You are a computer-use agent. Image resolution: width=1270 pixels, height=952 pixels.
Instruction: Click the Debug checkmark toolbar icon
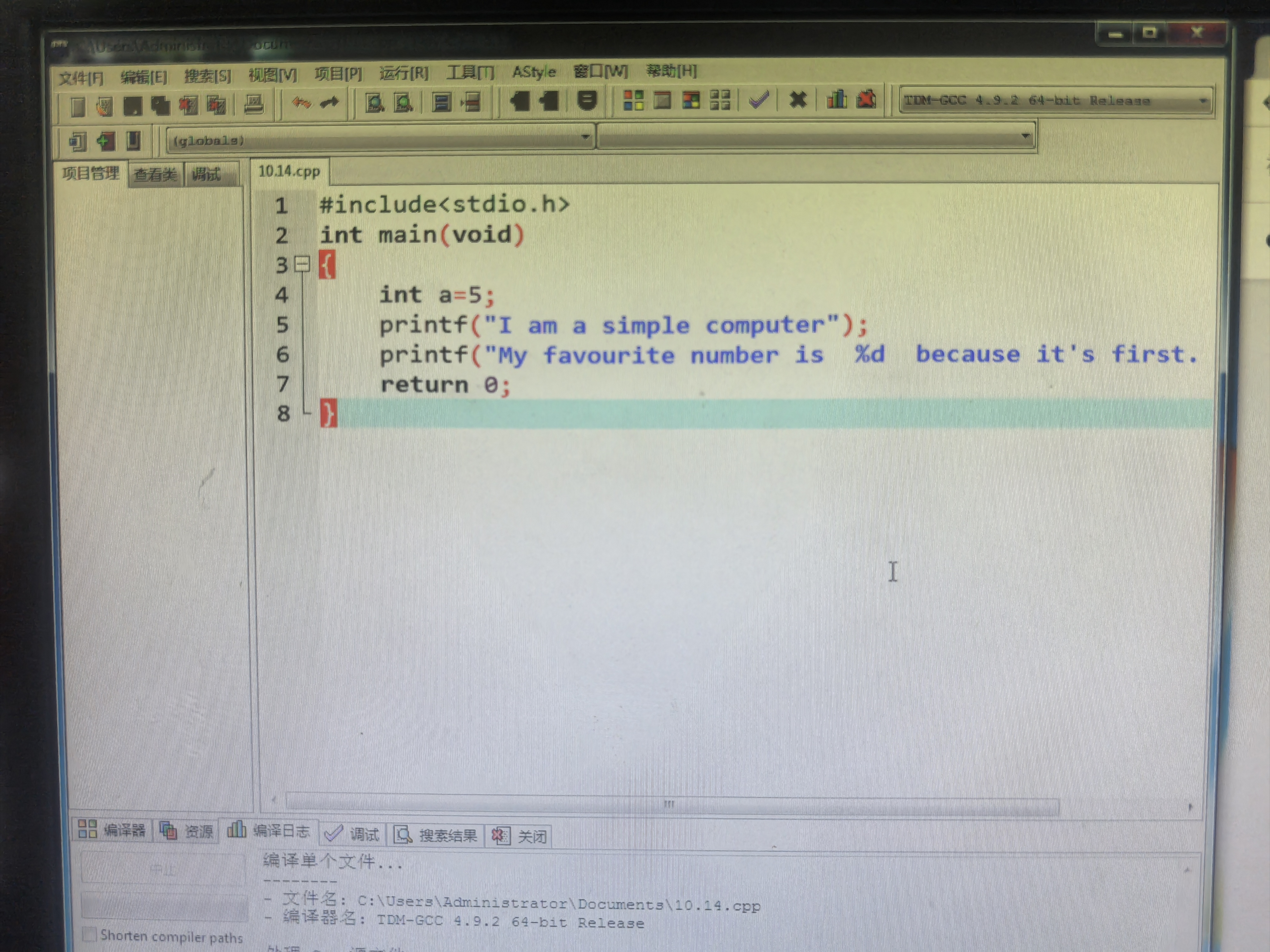[x=759, y=100]
